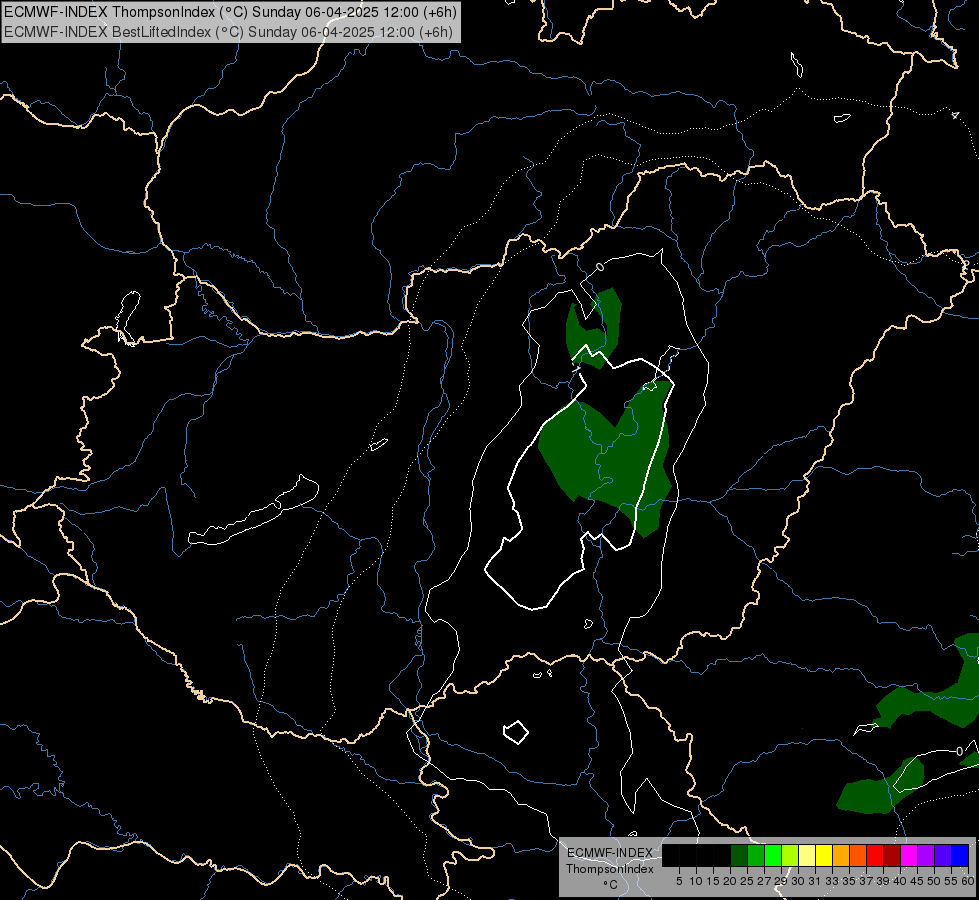Select the medium green 25–27 legend swatch

(756, 855)
